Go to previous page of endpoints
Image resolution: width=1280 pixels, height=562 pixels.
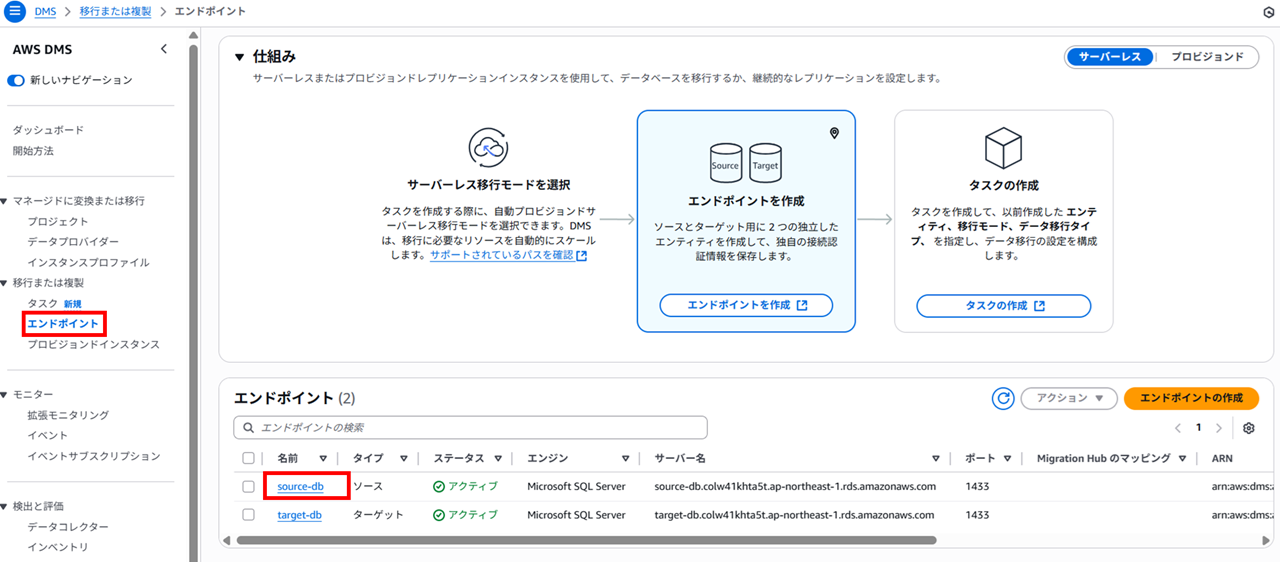pyautogui.click(x=1178, y=428)
